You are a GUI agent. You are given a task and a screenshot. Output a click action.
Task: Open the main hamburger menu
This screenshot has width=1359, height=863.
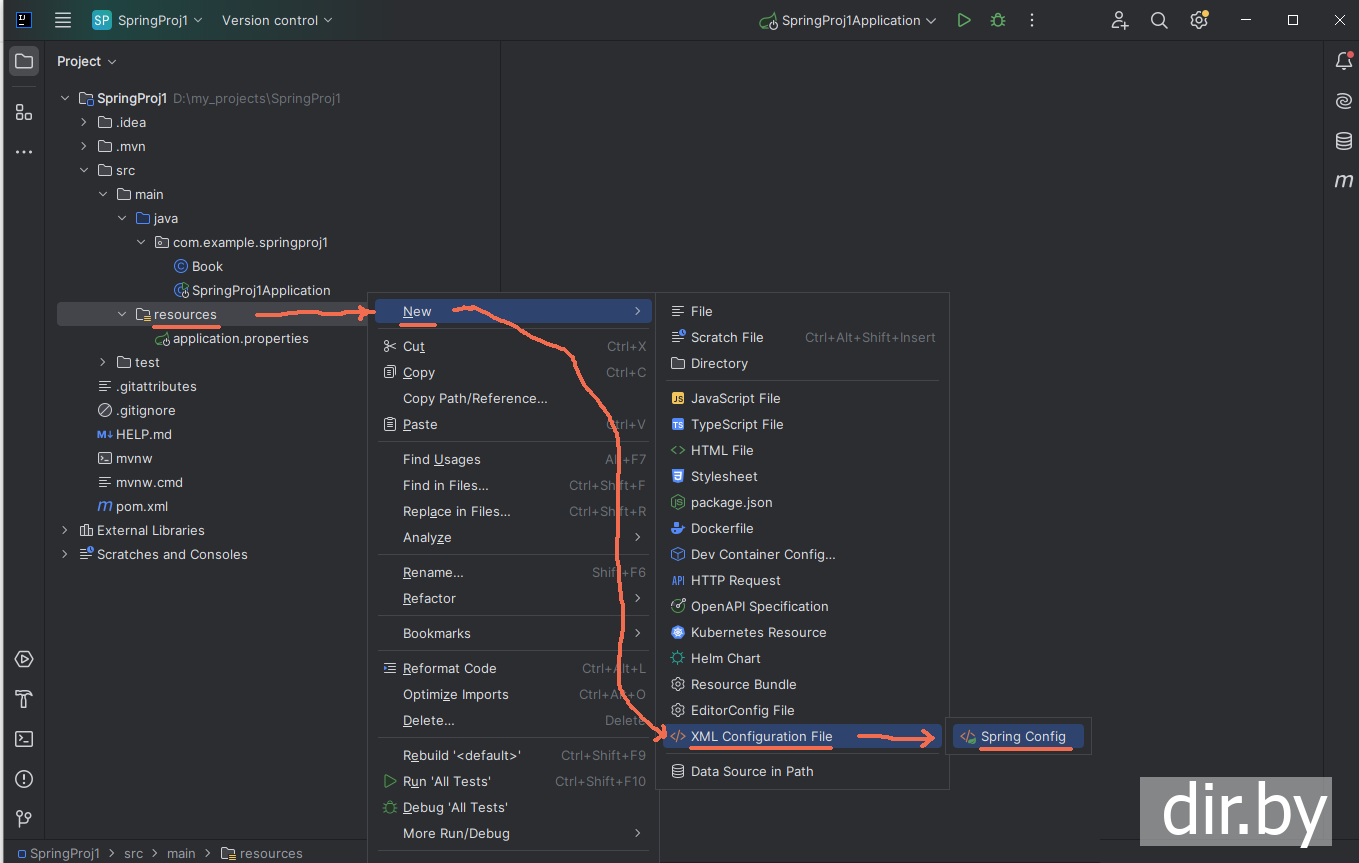tap(63, 20)
